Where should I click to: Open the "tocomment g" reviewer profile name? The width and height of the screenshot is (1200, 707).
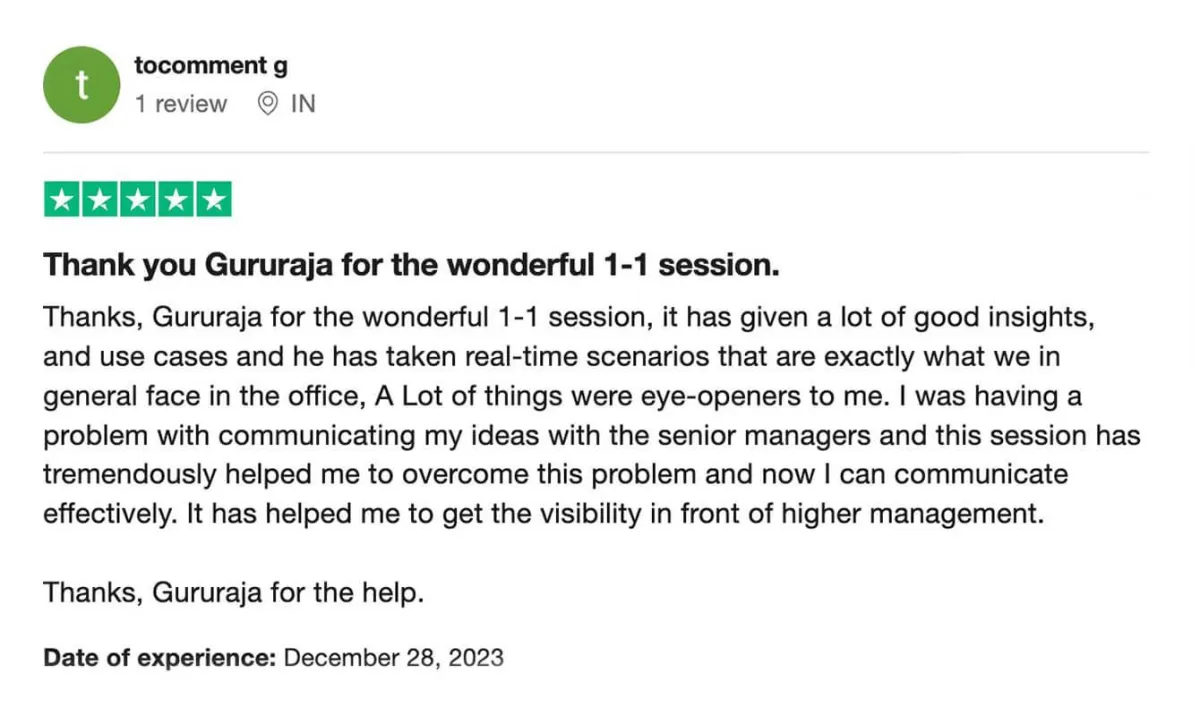pyautogui.click(x=211, y=67)
